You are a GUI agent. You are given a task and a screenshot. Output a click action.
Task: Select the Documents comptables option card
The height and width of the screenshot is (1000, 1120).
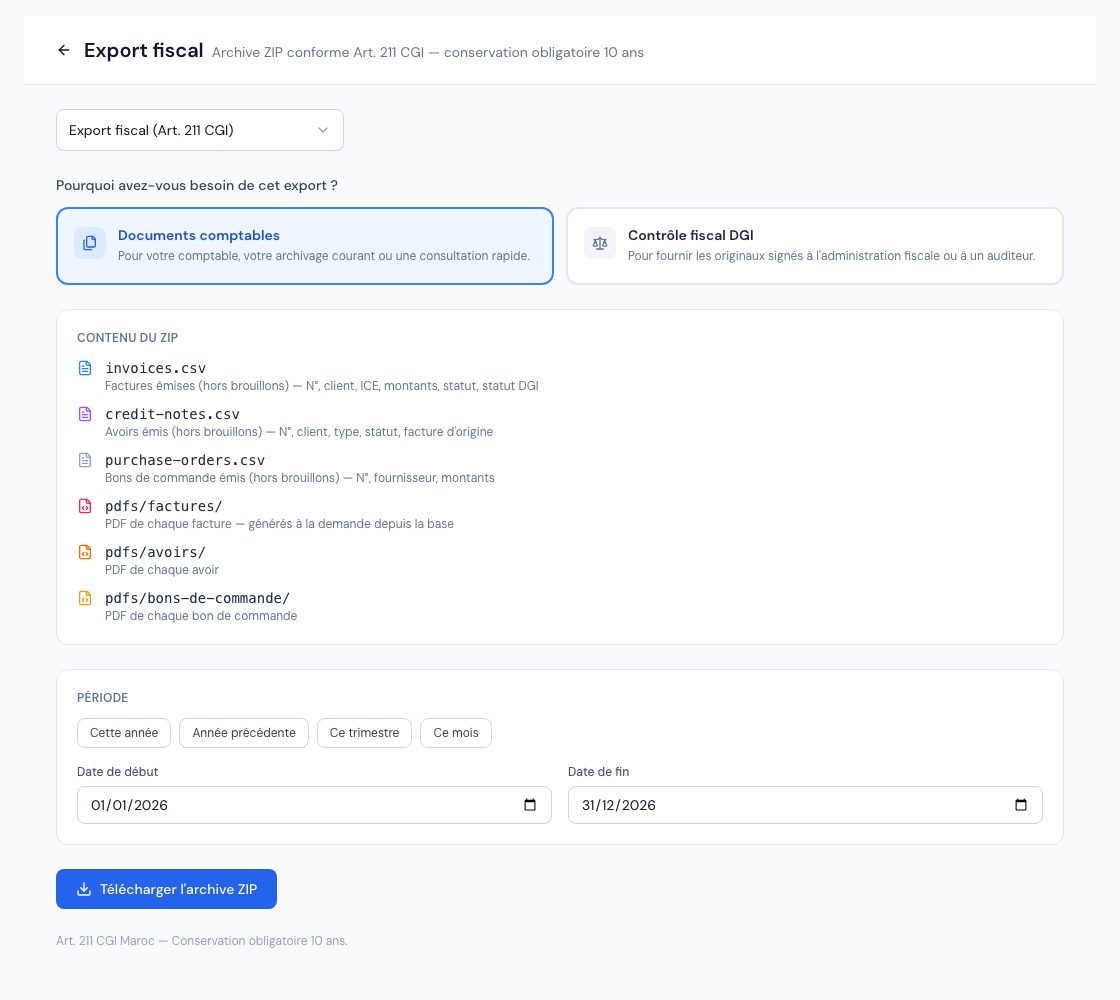pyautogui.click(x=304, y=246)
